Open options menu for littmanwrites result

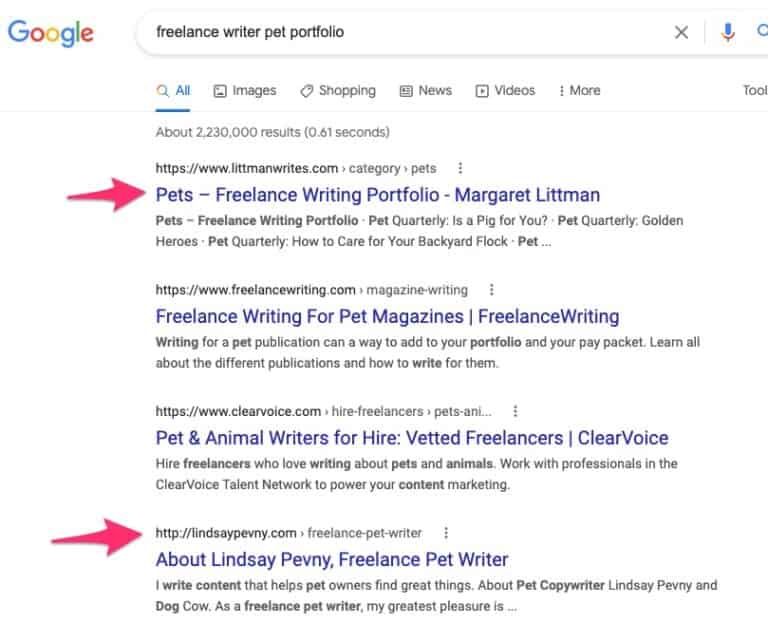(x=460, y=168)
